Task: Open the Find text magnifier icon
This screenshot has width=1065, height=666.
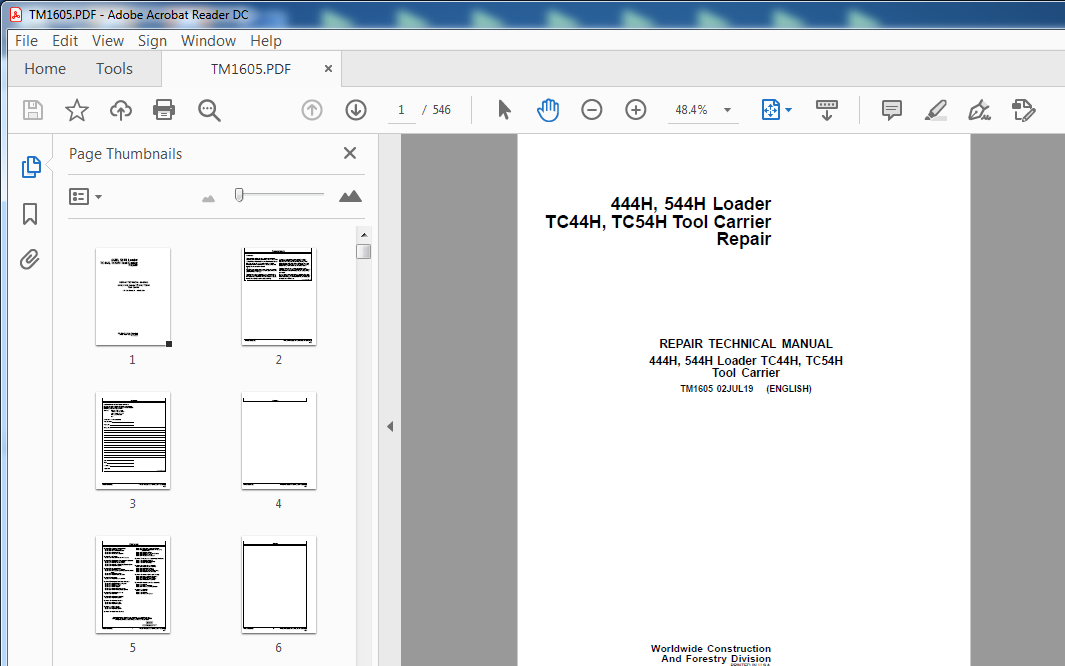Action: pos(209,110)
